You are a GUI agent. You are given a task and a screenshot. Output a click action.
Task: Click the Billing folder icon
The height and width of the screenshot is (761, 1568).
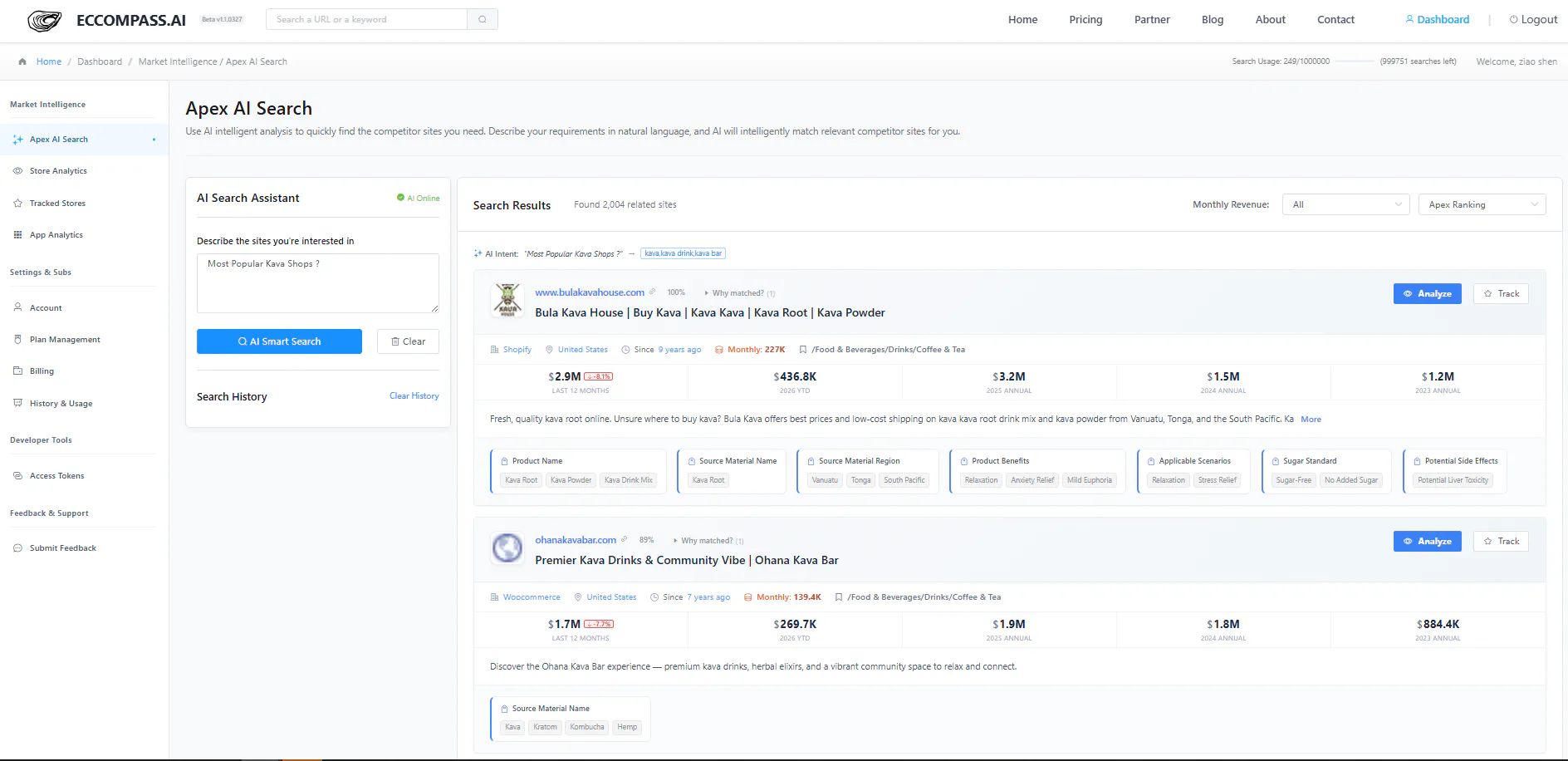tap(17, 371)
